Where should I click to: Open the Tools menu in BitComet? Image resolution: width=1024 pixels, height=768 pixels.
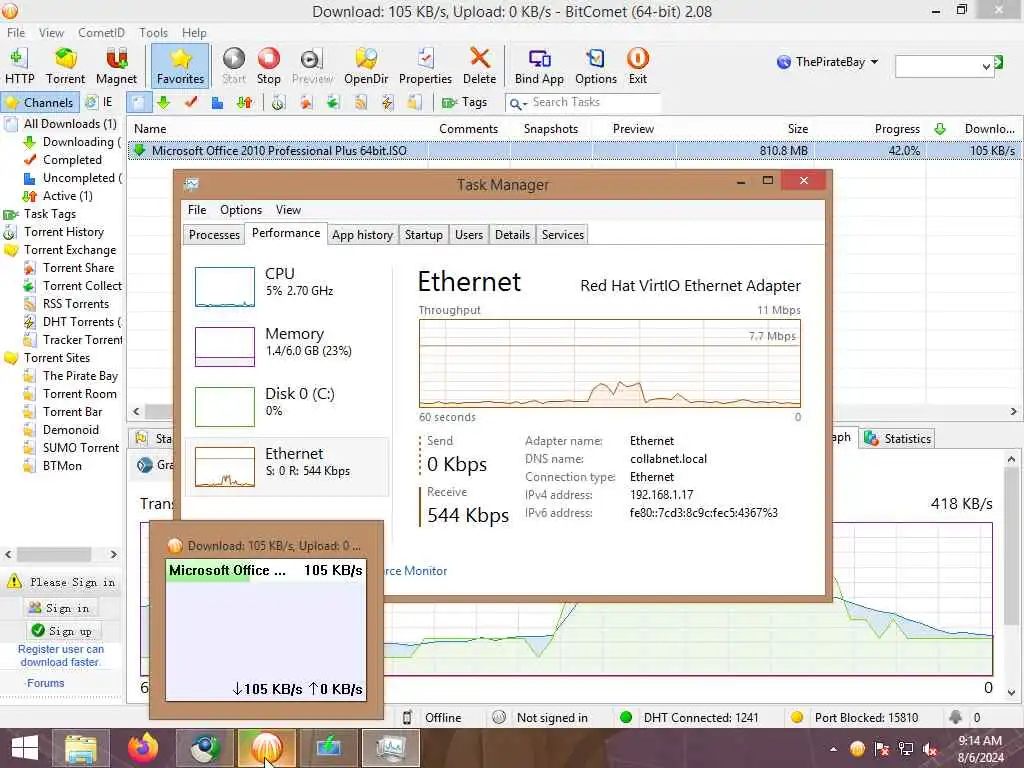(x=153, y=33)
